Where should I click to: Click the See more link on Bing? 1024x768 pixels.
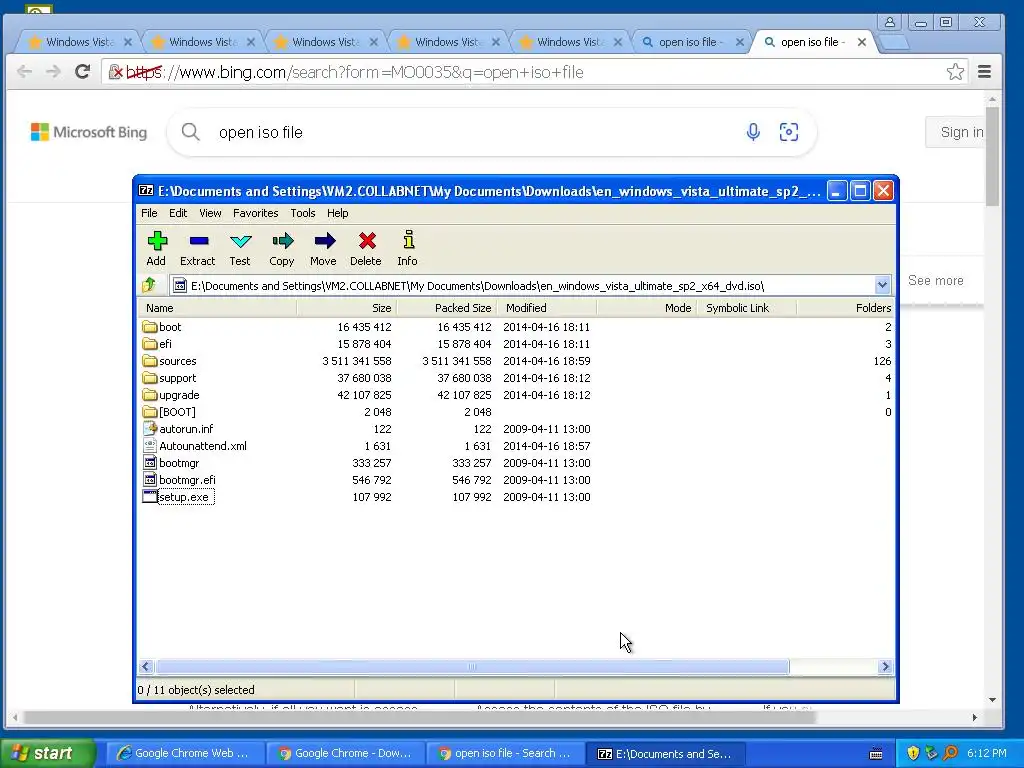(935, 280)
